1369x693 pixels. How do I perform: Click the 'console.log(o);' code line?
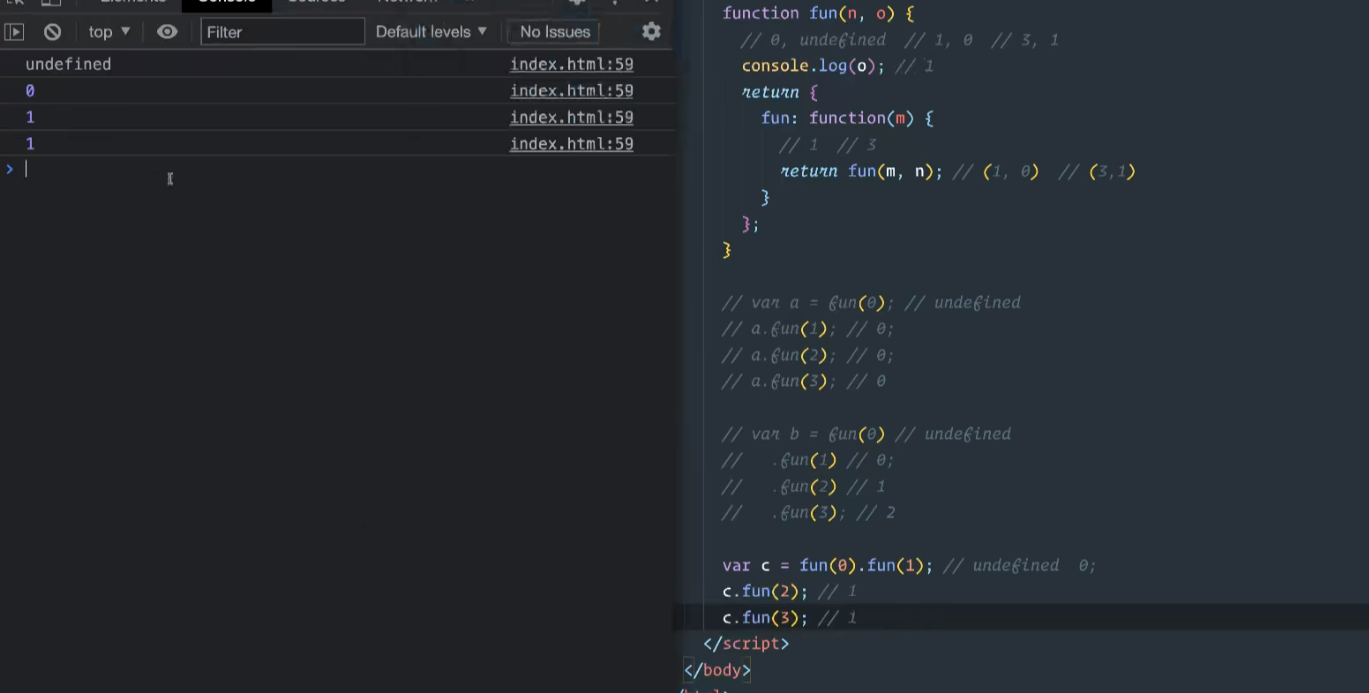(813, 66)
